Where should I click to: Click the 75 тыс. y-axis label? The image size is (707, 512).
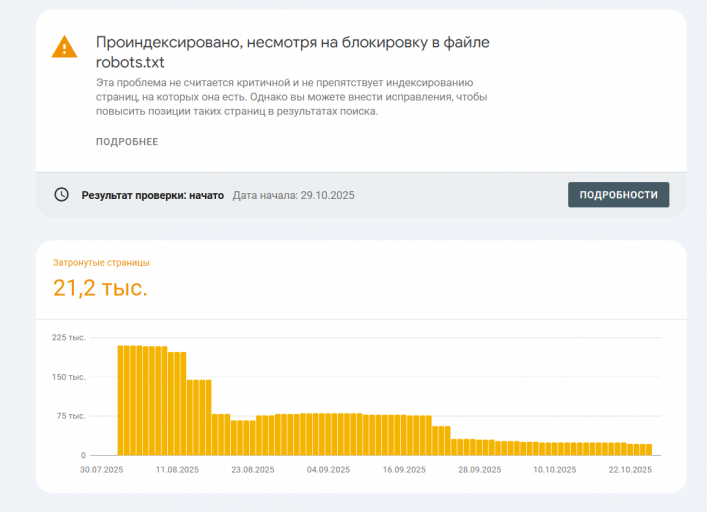[x=70, y=416]
